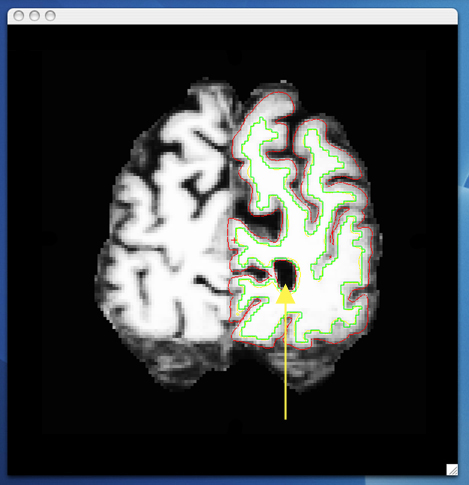Screen dimensions: 469x485
Task: Click the window title bar
Action: 232,16
